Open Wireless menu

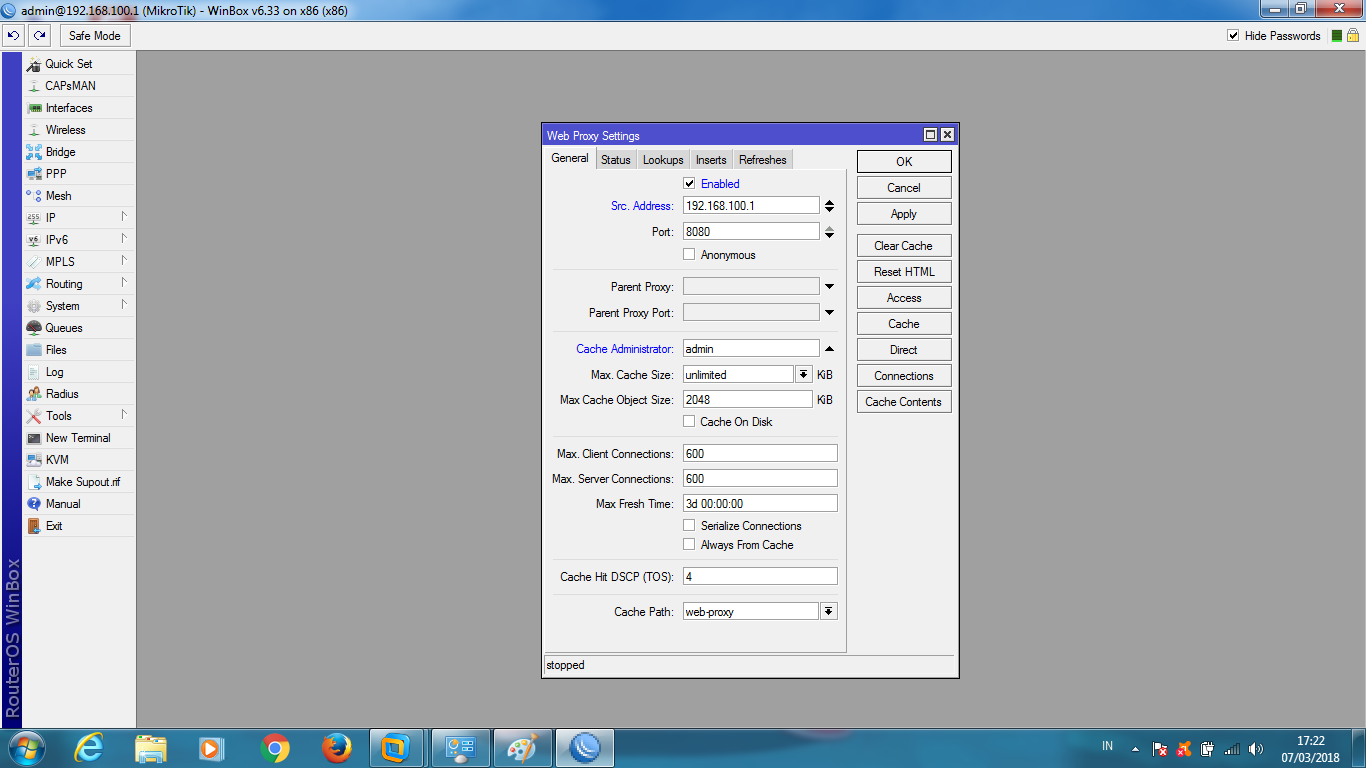point(79,130)
